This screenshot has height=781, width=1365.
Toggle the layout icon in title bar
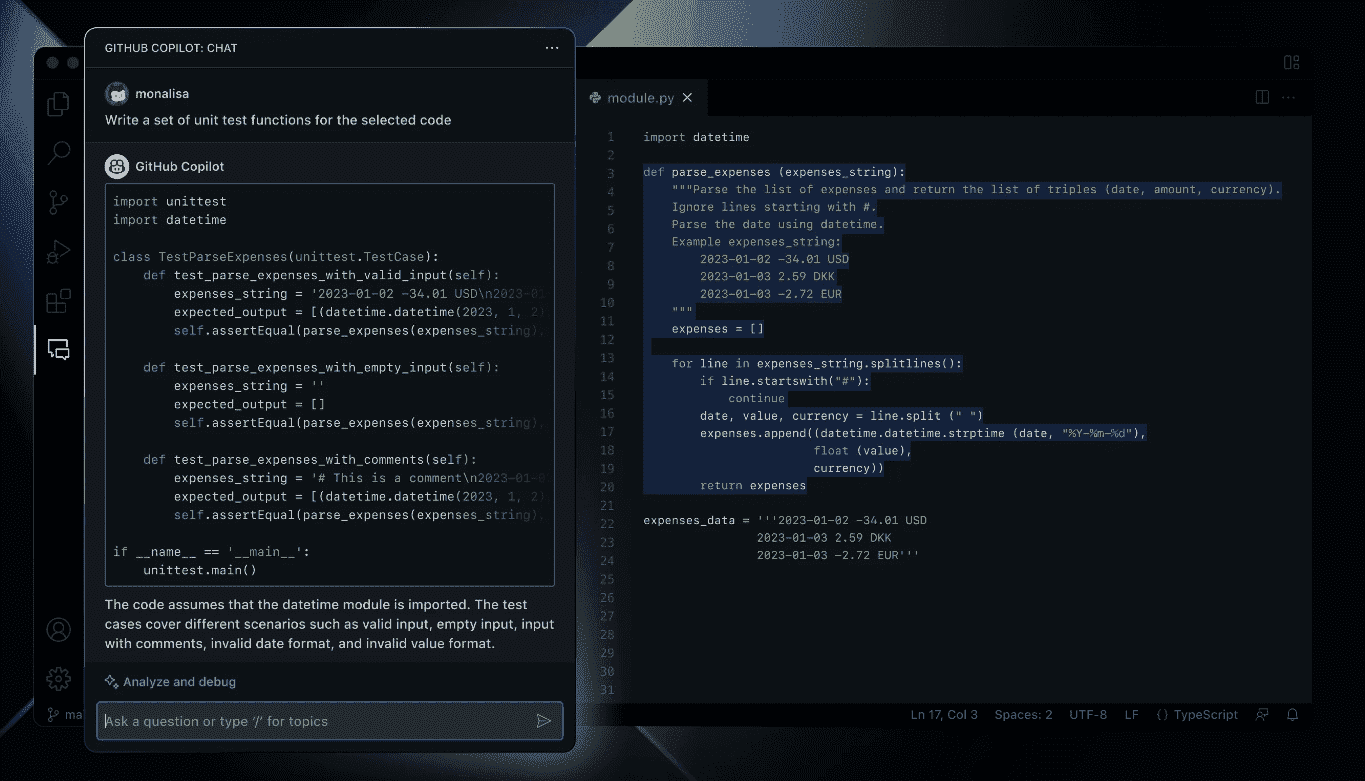1291,62
